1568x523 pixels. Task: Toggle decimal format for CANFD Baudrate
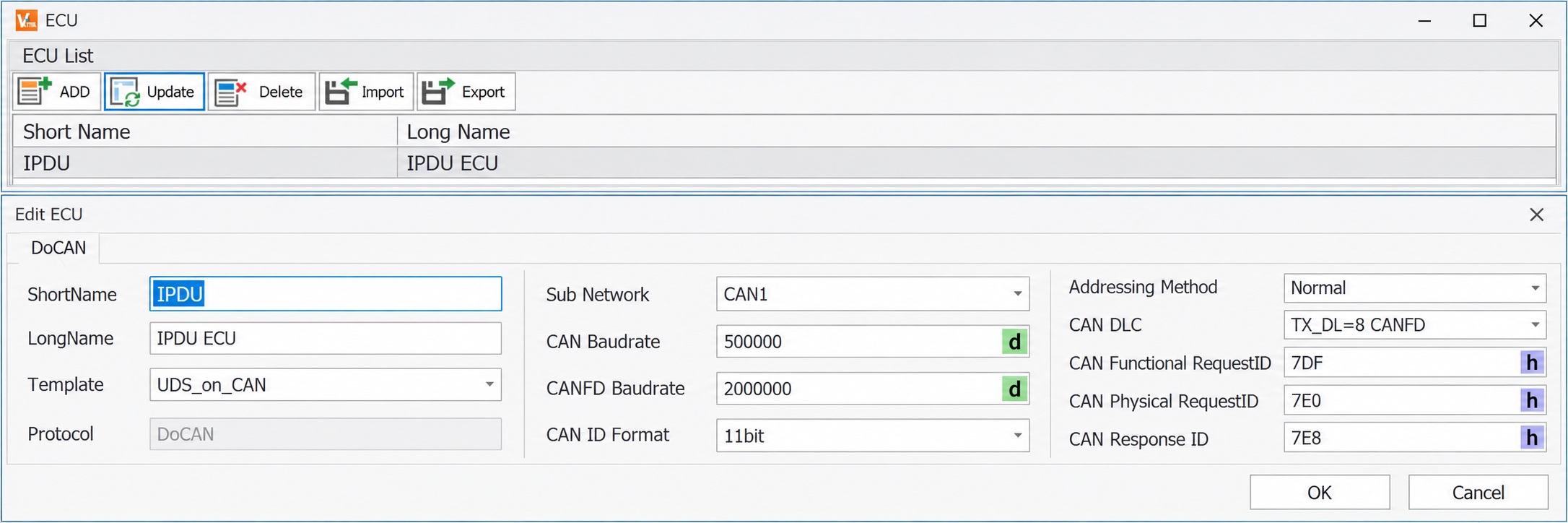(1014, 389)
